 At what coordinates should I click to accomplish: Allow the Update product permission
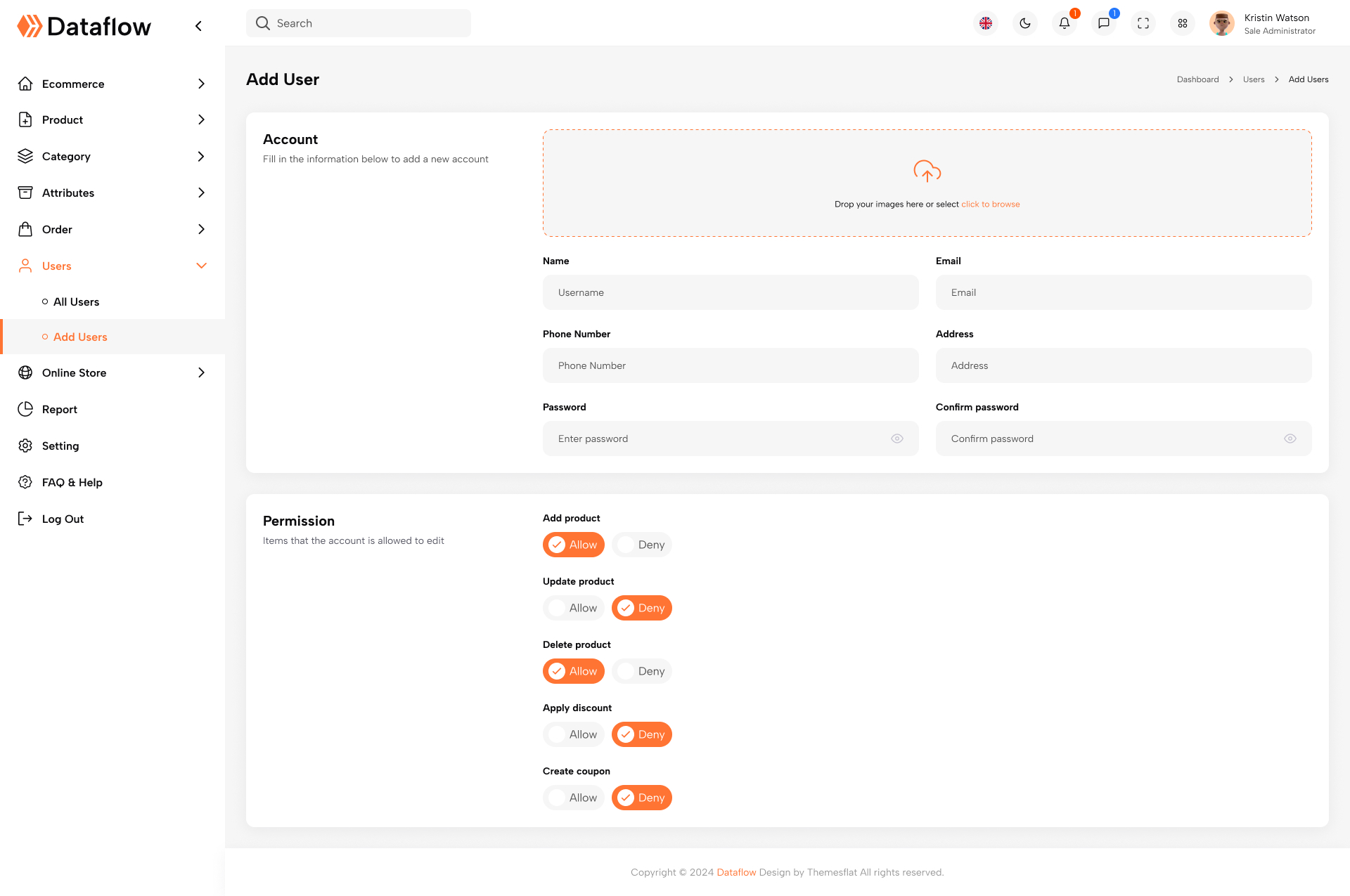click(573, 607)
